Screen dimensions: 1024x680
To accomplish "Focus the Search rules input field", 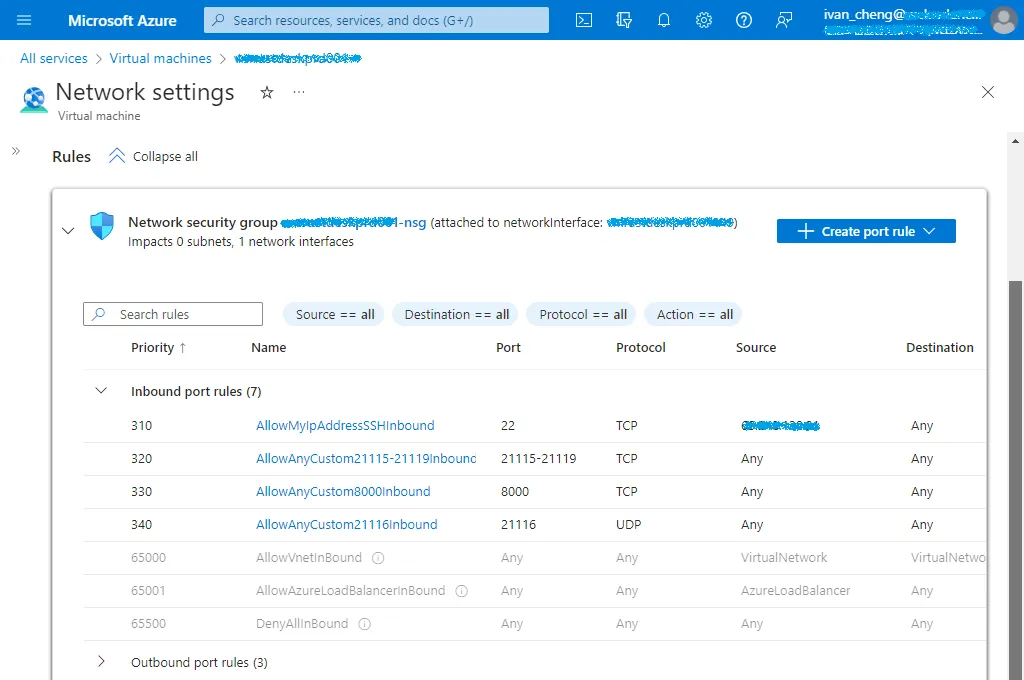I will [x=173, y=314].
